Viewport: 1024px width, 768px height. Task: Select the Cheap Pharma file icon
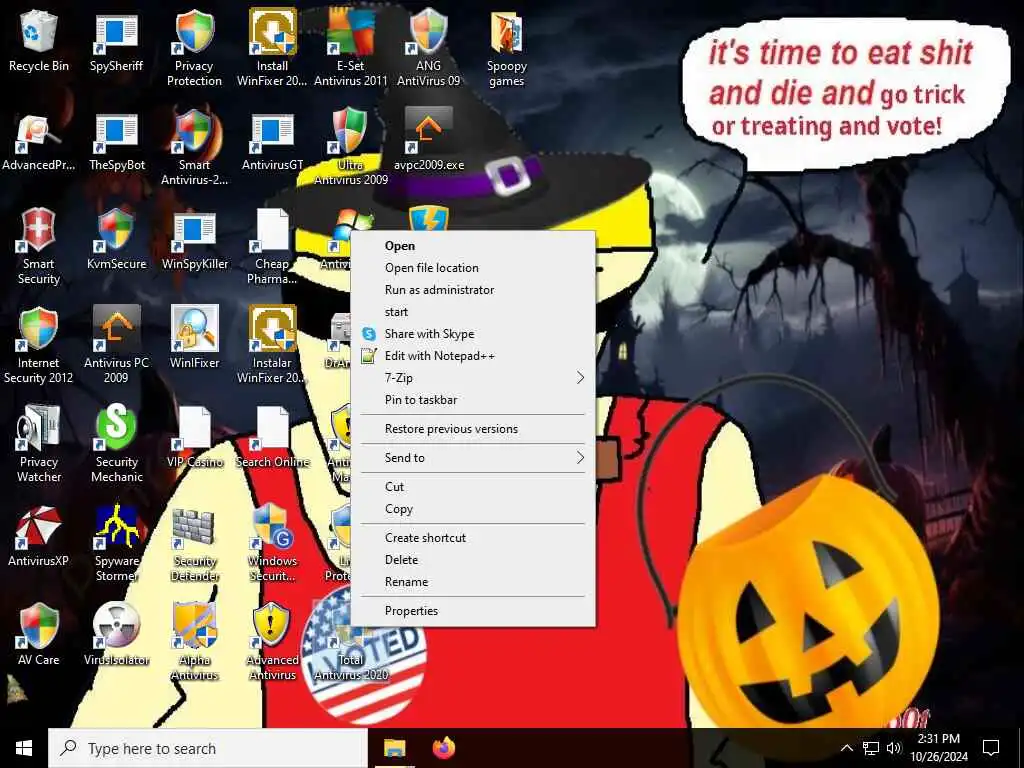(272, 230)
